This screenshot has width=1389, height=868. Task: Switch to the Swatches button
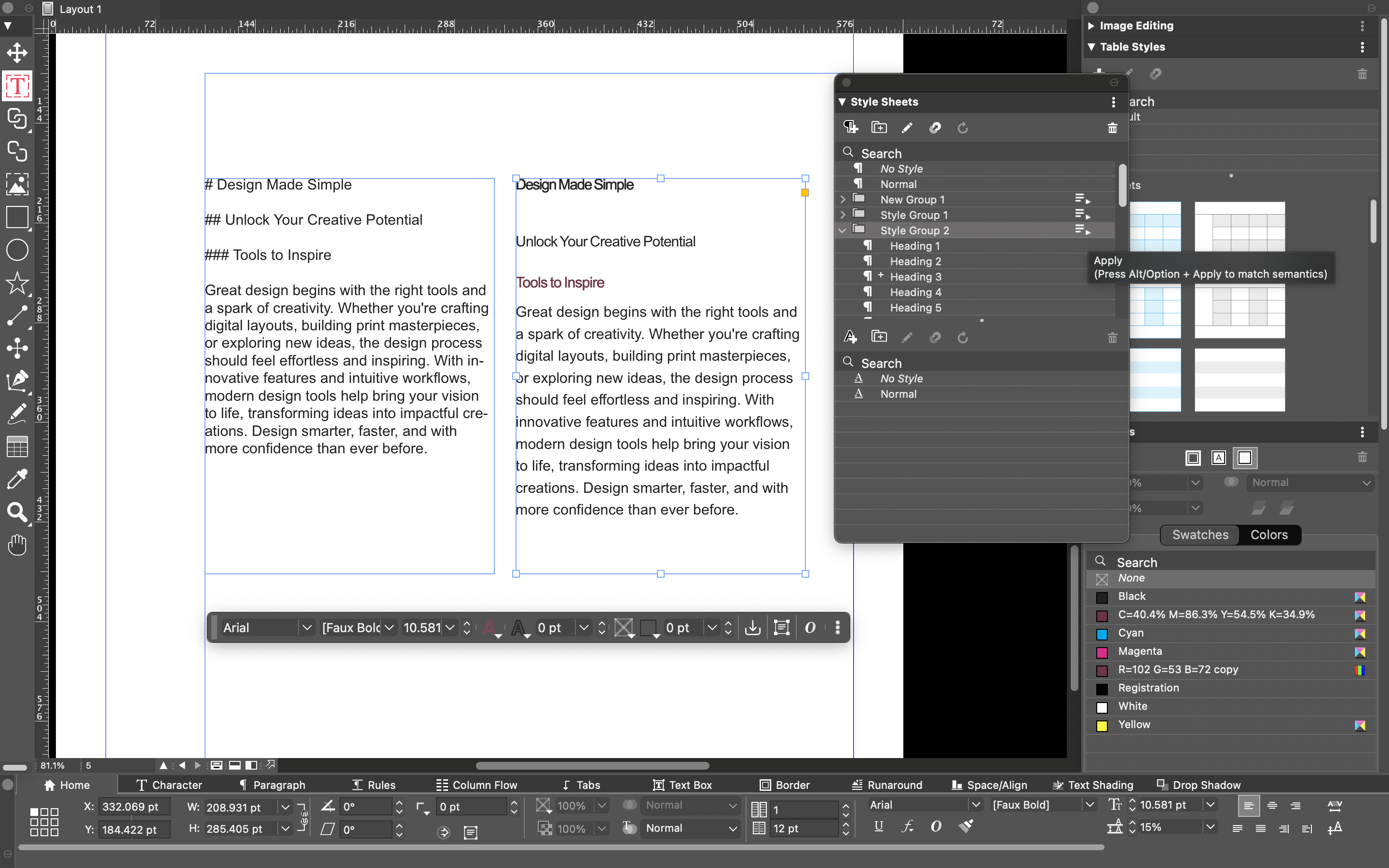pos(1199,534)
